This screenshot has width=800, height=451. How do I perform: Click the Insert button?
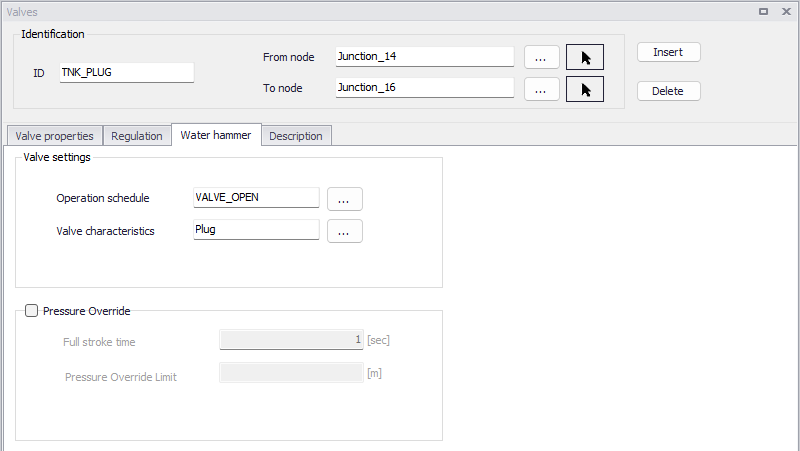(668, 52)
